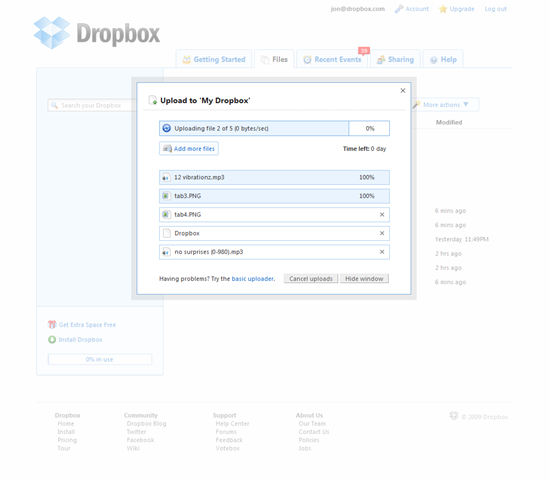The height and width of the screenshot is (480, 549).
Task: Open the Twitter footer link
Action: tap(136, 432)
